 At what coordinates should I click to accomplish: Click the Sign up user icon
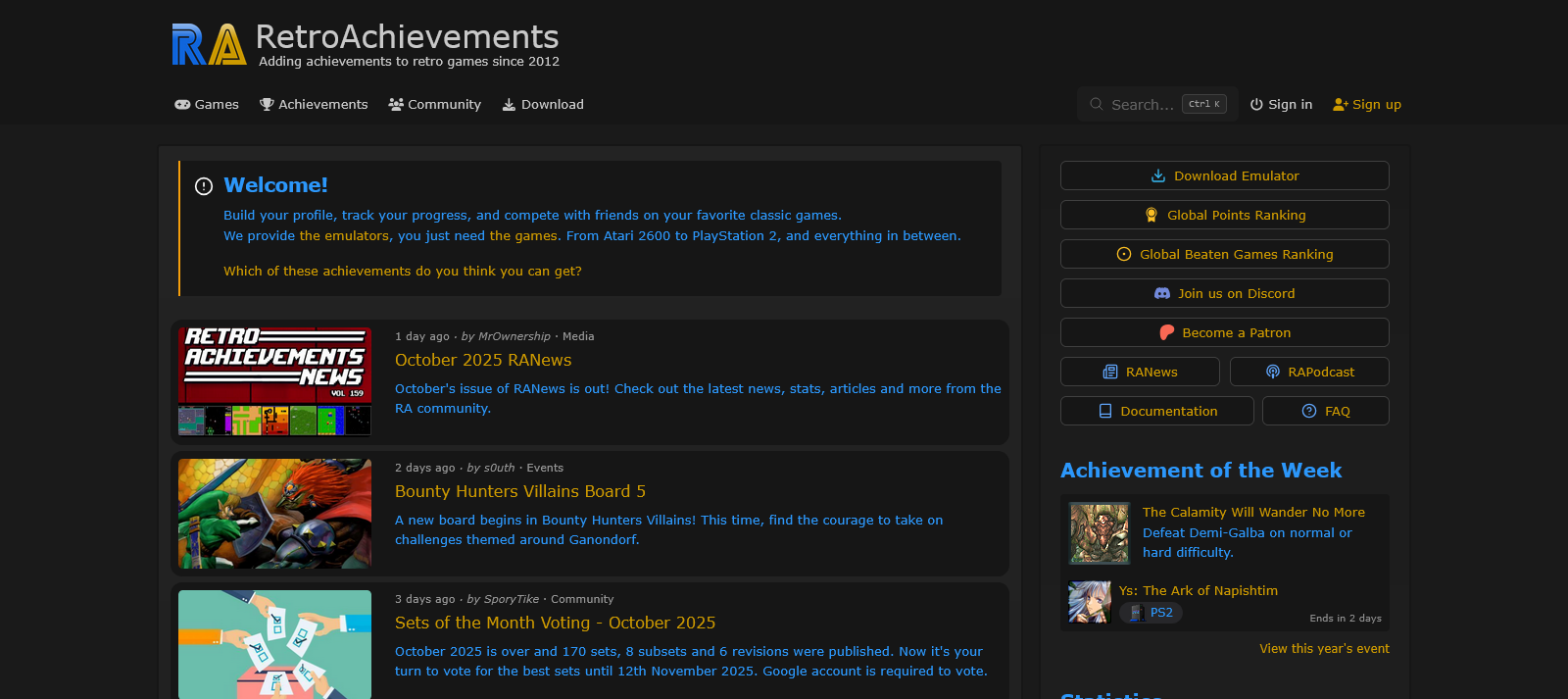tap(1341, 105)
